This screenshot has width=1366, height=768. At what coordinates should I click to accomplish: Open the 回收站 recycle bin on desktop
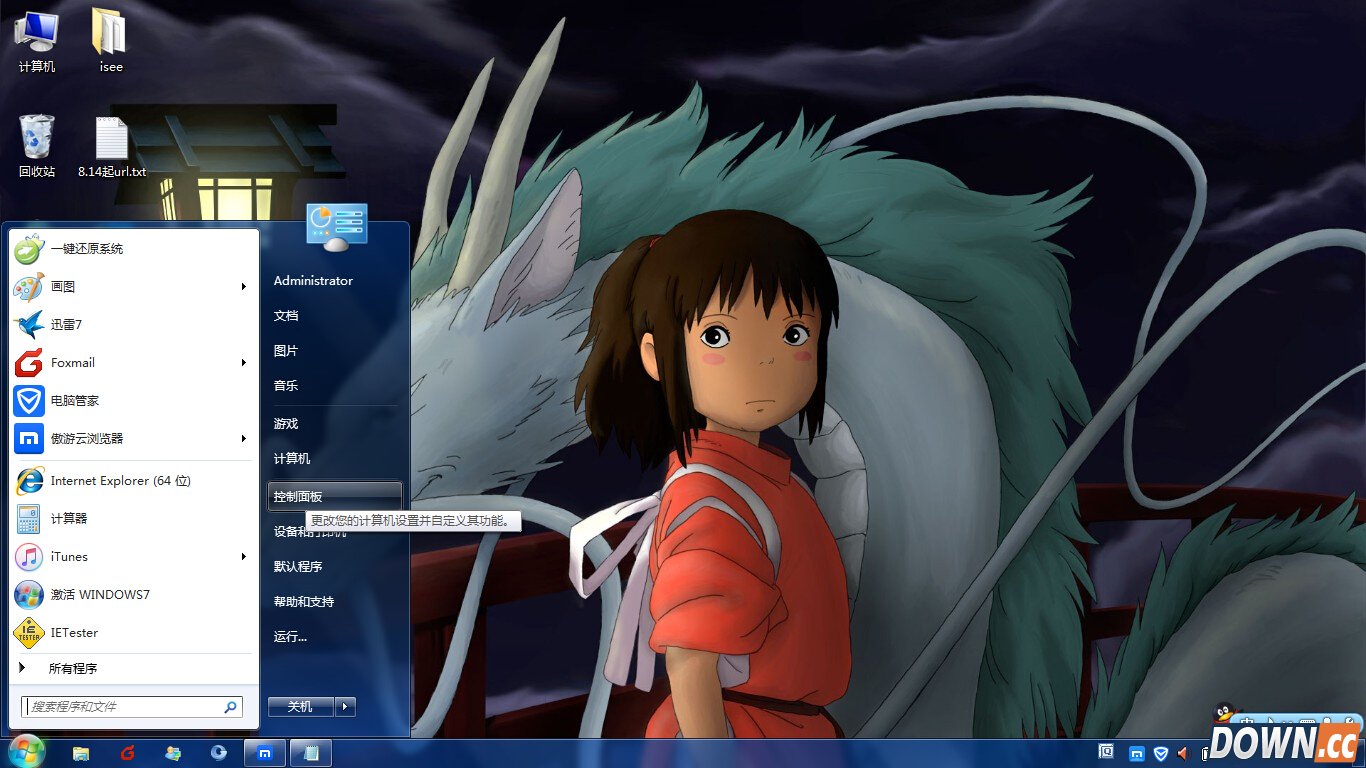pos(37,146)
